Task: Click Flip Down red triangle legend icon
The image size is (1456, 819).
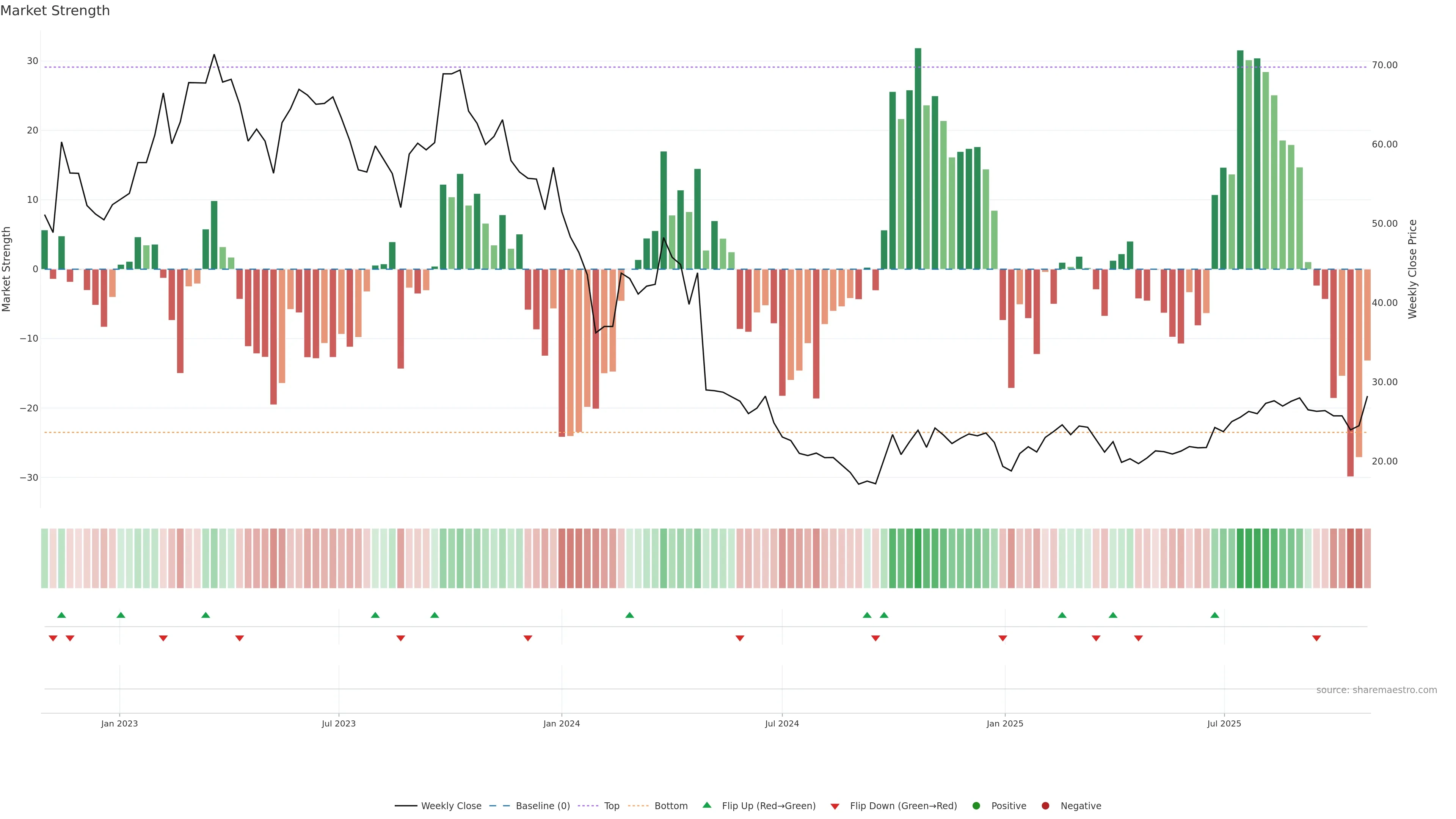Action: 835,806
